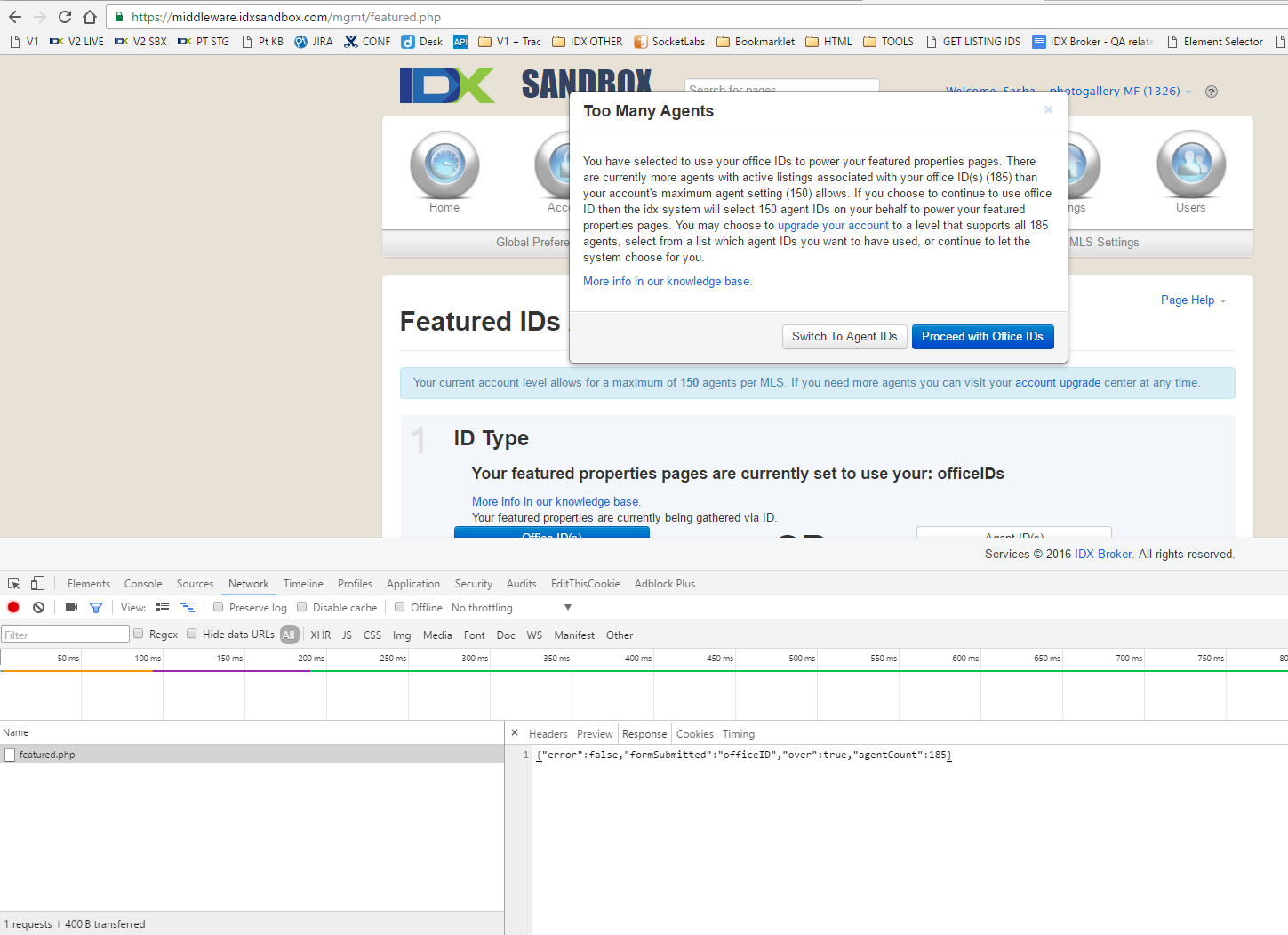Screen dimensions: 1288x935
Task: Click the IDX Broker footer link
Action: point(1103,555)
